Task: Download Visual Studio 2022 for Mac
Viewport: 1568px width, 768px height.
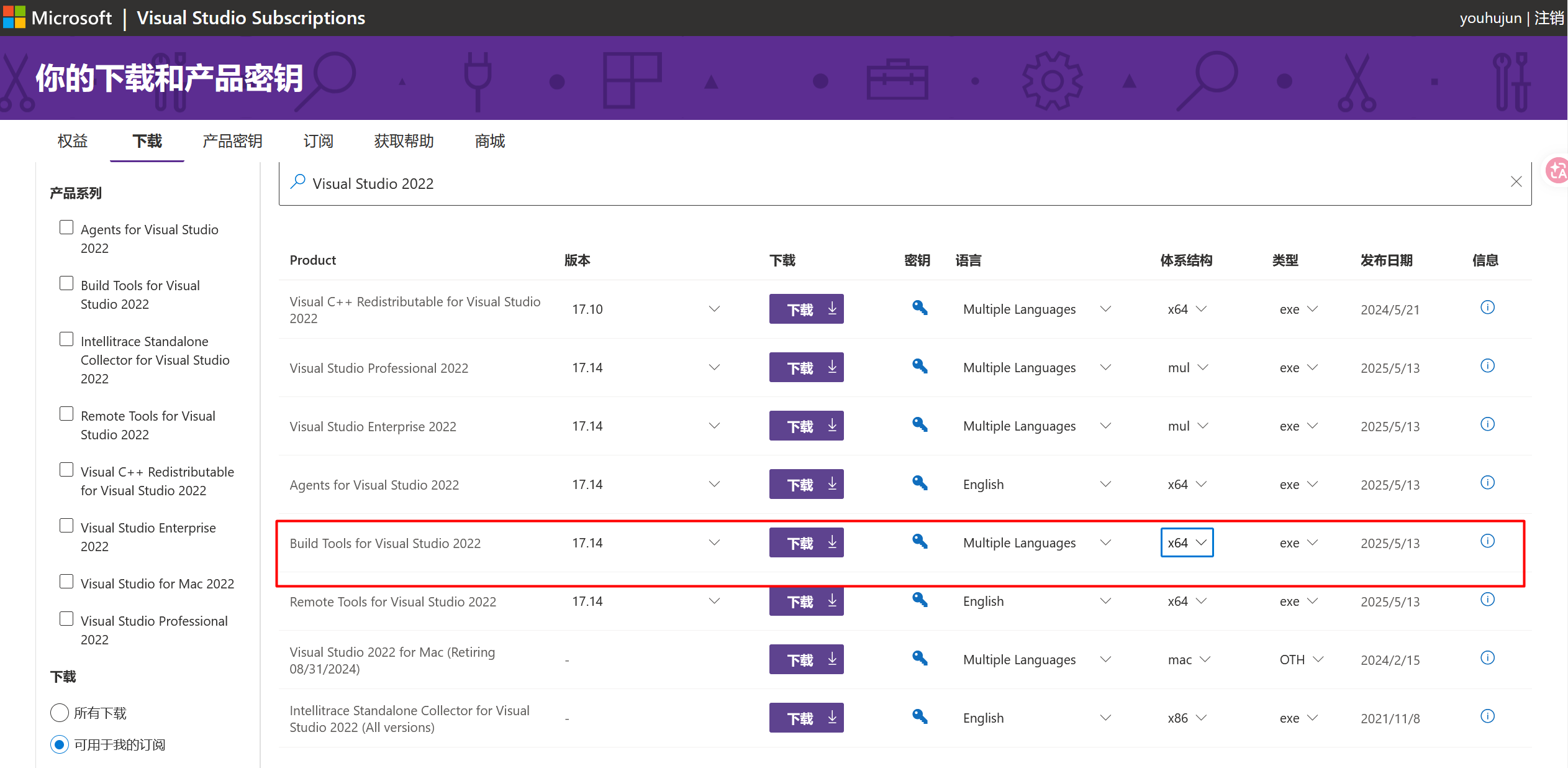Action: tap(806, 659)
